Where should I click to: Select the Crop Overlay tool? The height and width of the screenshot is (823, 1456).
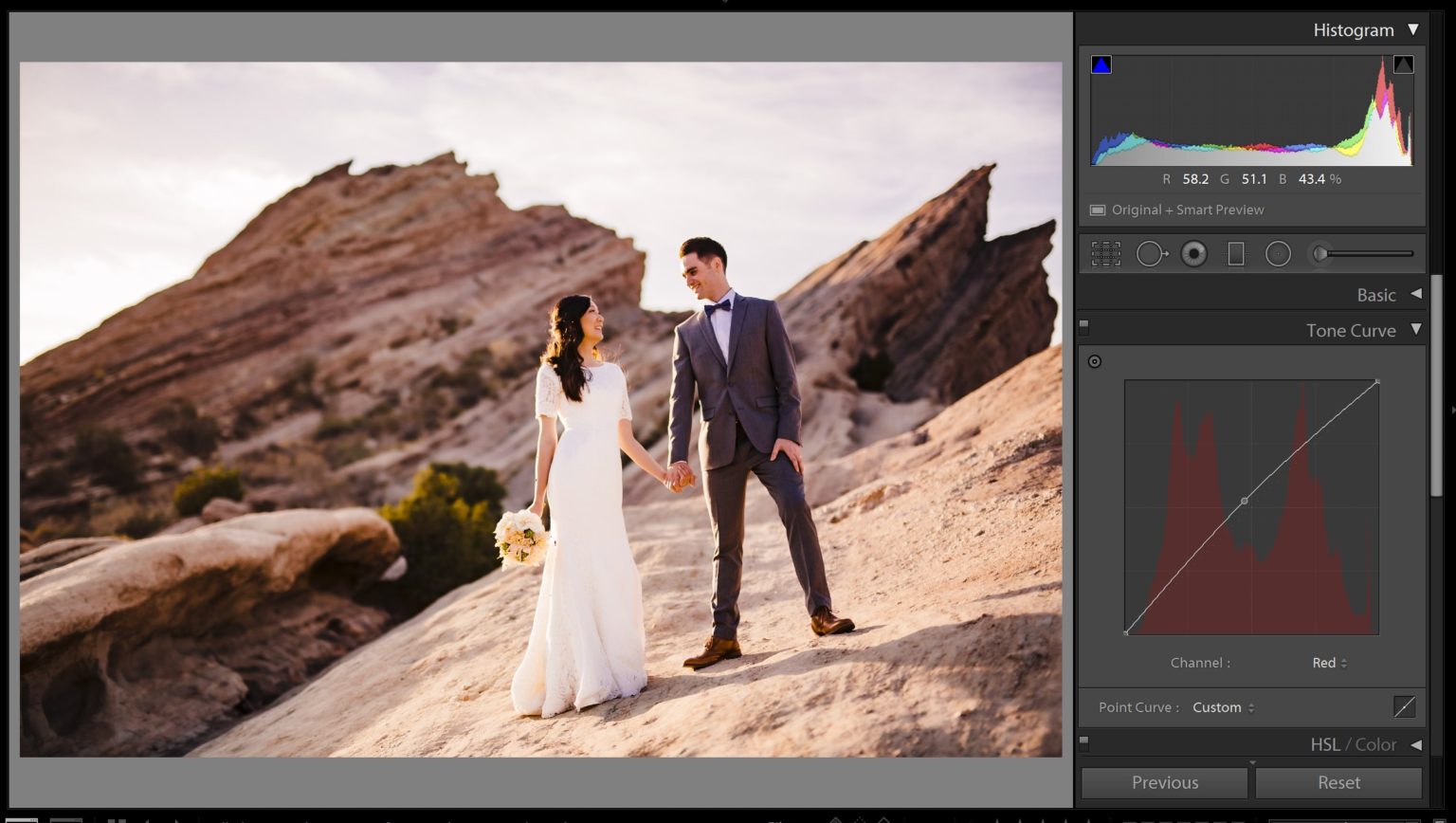(1105, 253)
